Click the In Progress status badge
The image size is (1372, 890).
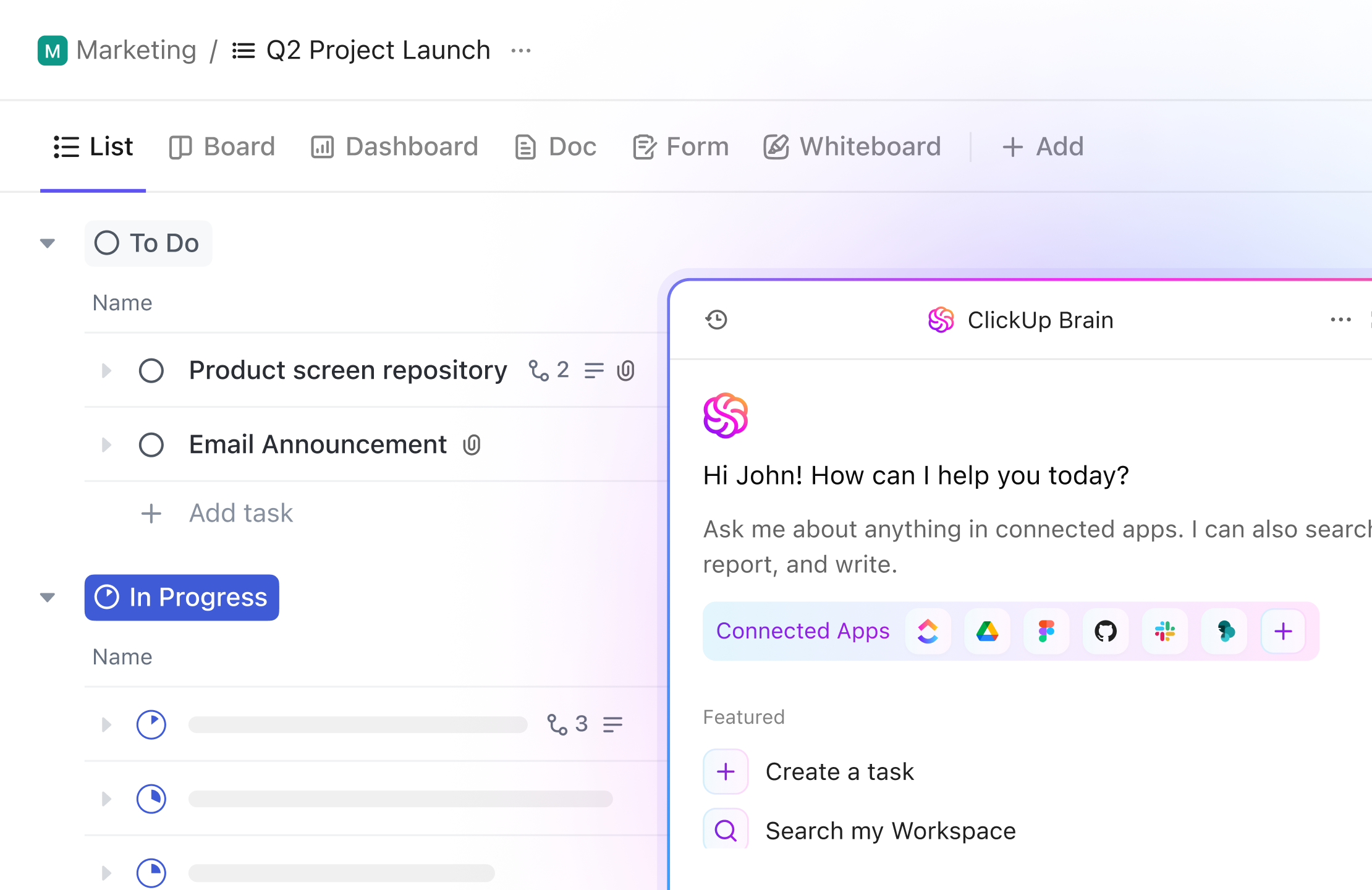click(182, 598)
